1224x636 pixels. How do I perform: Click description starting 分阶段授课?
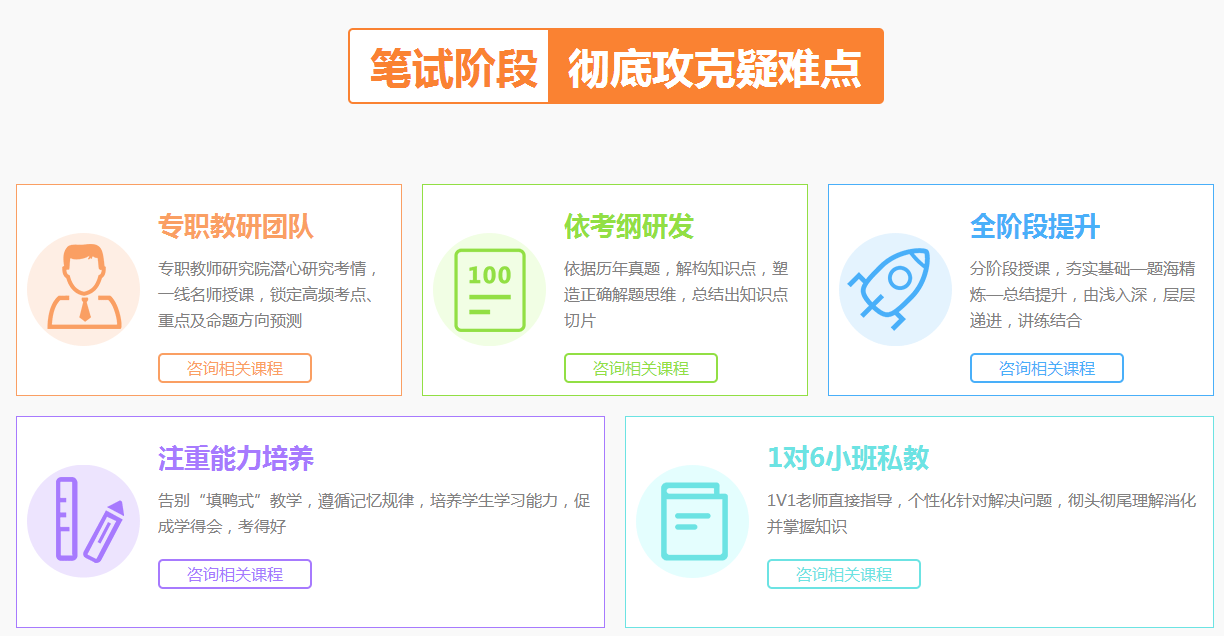click(1083, 294)
